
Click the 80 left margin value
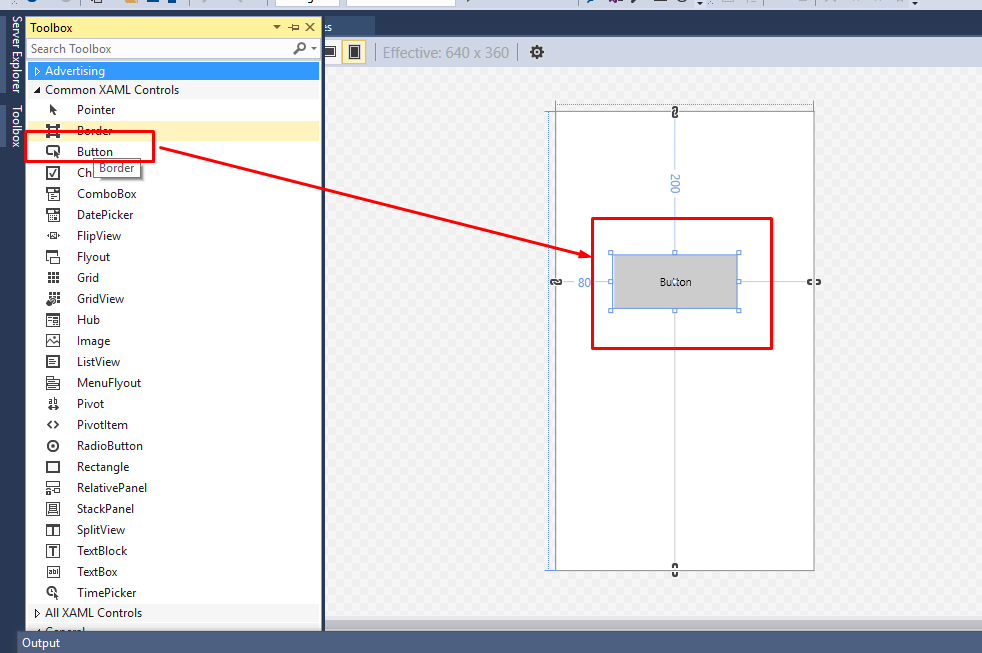tap(584, 282)
